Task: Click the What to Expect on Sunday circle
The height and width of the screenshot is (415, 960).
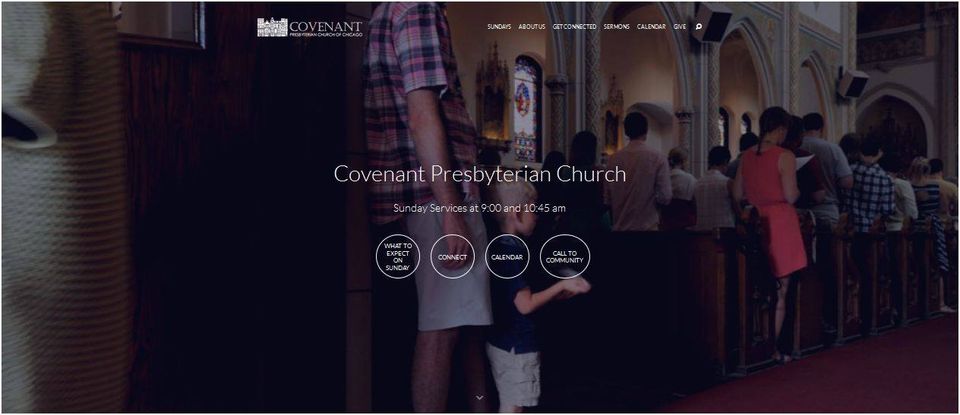Action: (x=398, y=256)
